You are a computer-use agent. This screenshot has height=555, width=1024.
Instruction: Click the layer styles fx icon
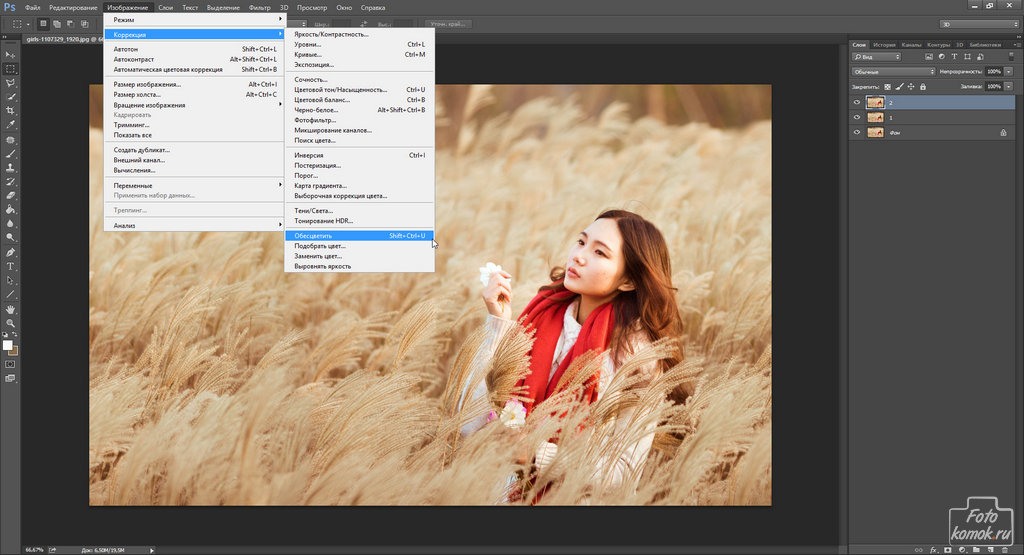932,549
